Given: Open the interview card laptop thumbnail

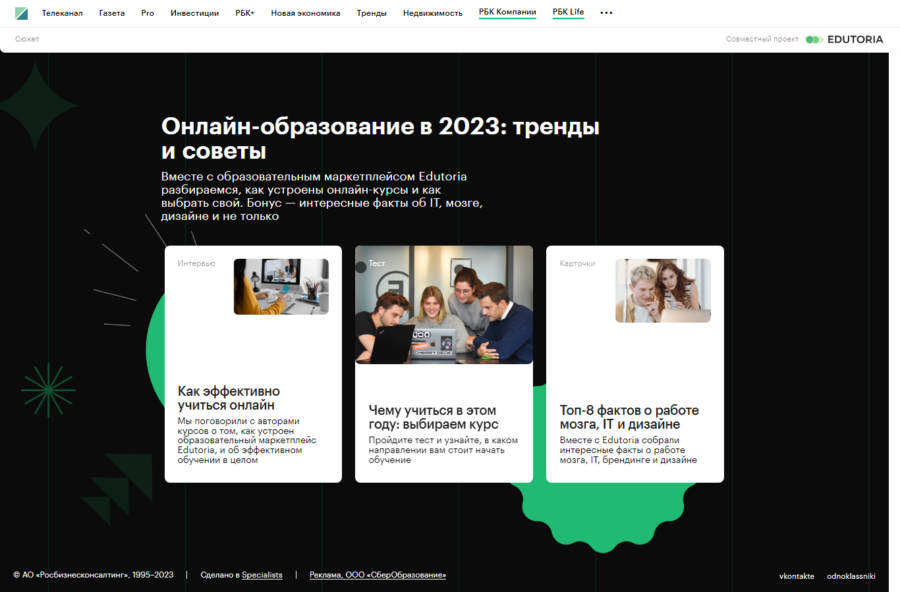Looking at the screenshot, I should [281, 287].
